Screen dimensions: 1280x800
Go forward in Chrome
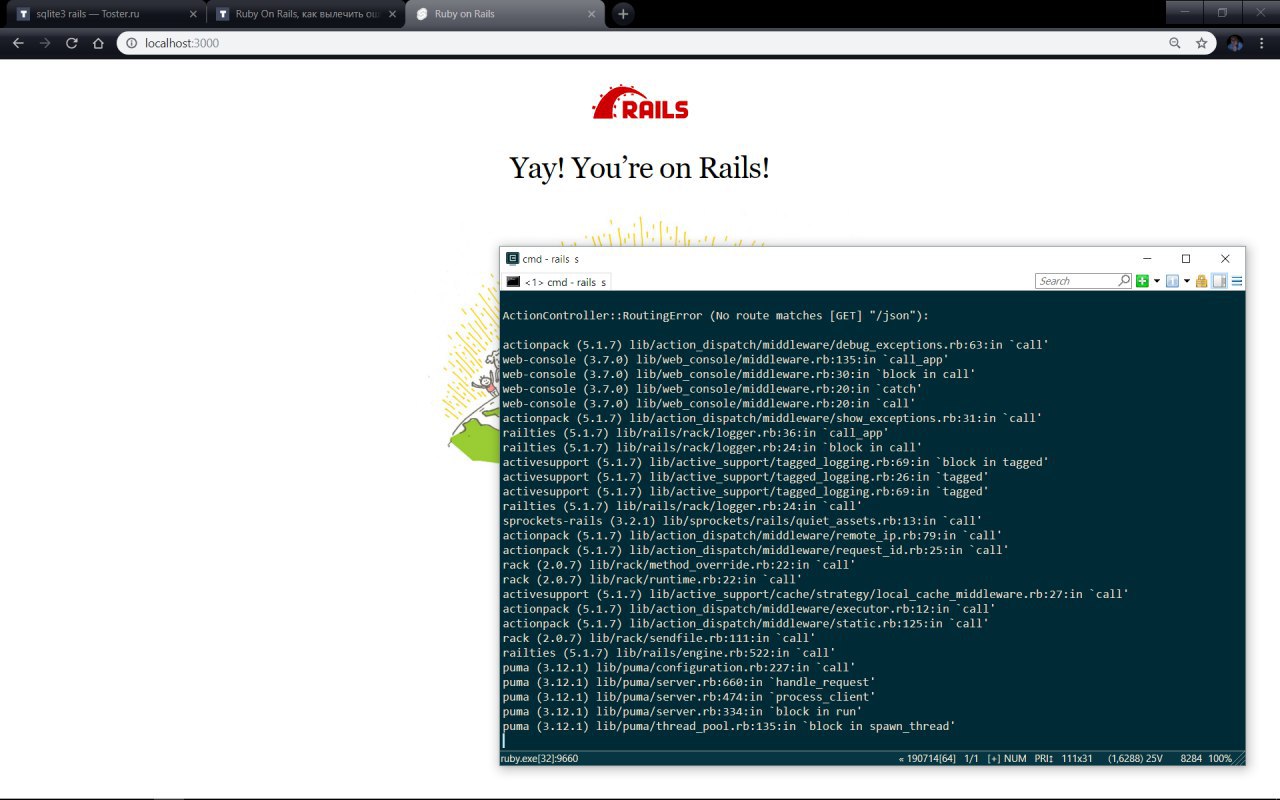coord(44,43)
